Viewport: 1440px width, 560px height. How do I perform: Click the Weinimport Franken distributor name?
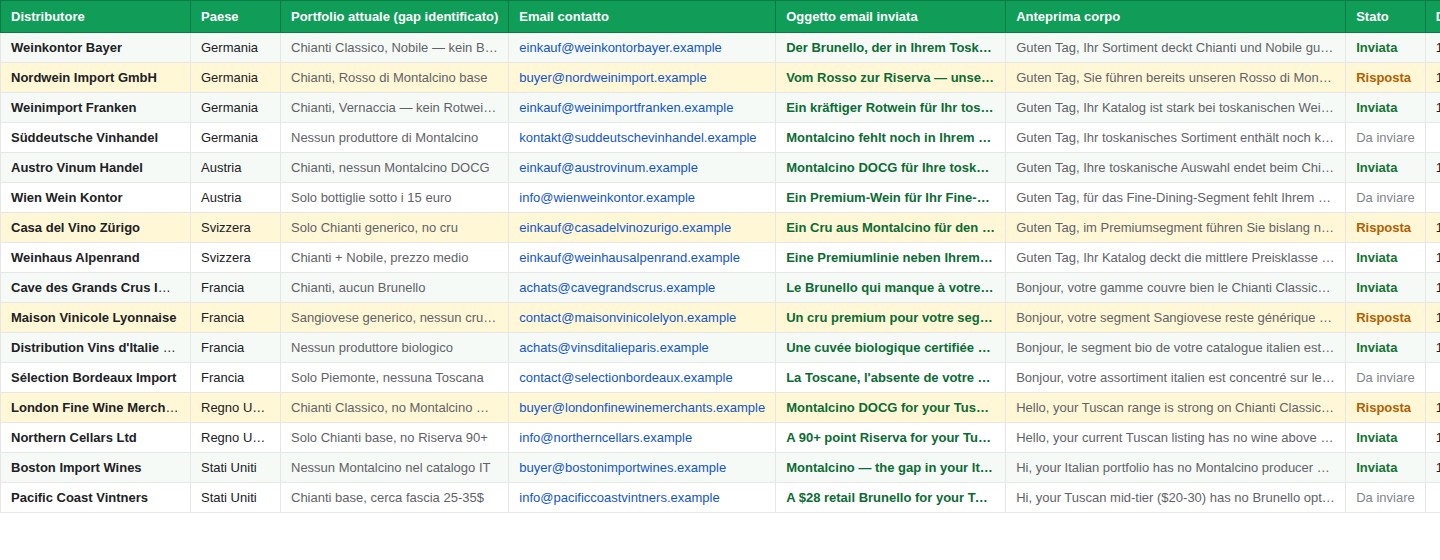click(x=74, y=108)
